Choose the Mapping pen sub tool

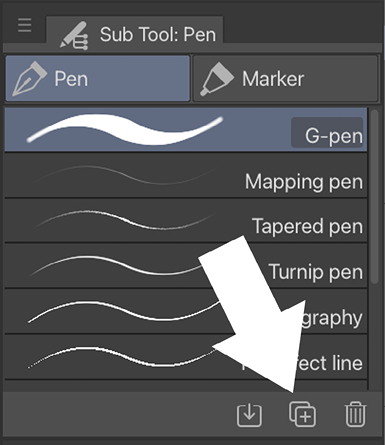[x=186, y=176]
